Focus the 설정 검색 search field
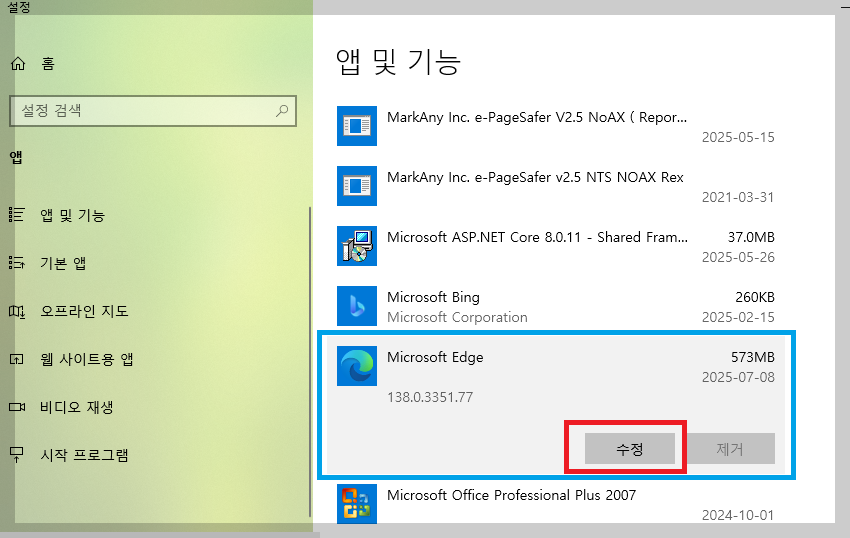The image size is (850, 538). pyautogui.click(x=153, y=111)
